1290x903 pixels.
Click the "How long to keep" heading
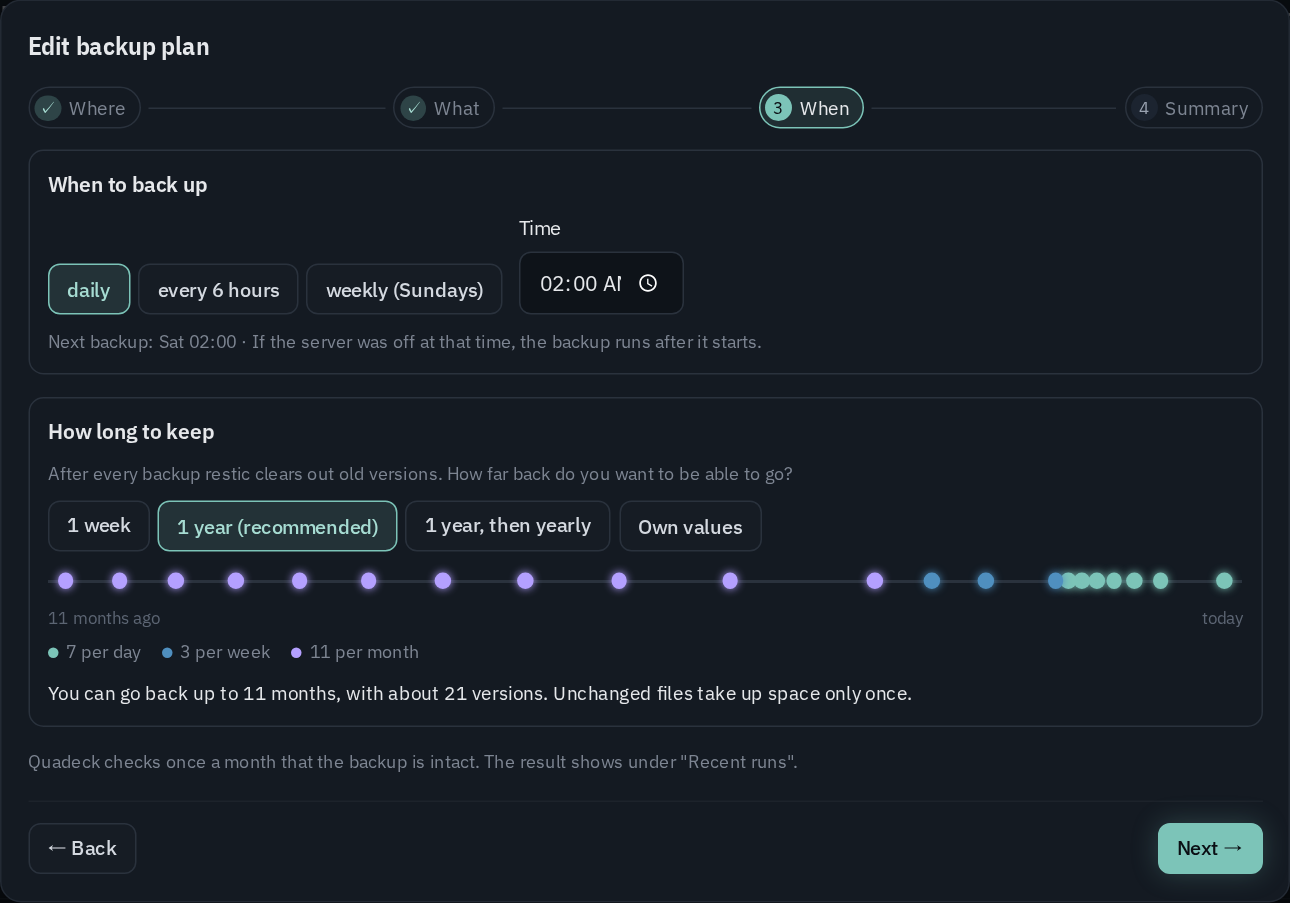click(x=131, y=432)
